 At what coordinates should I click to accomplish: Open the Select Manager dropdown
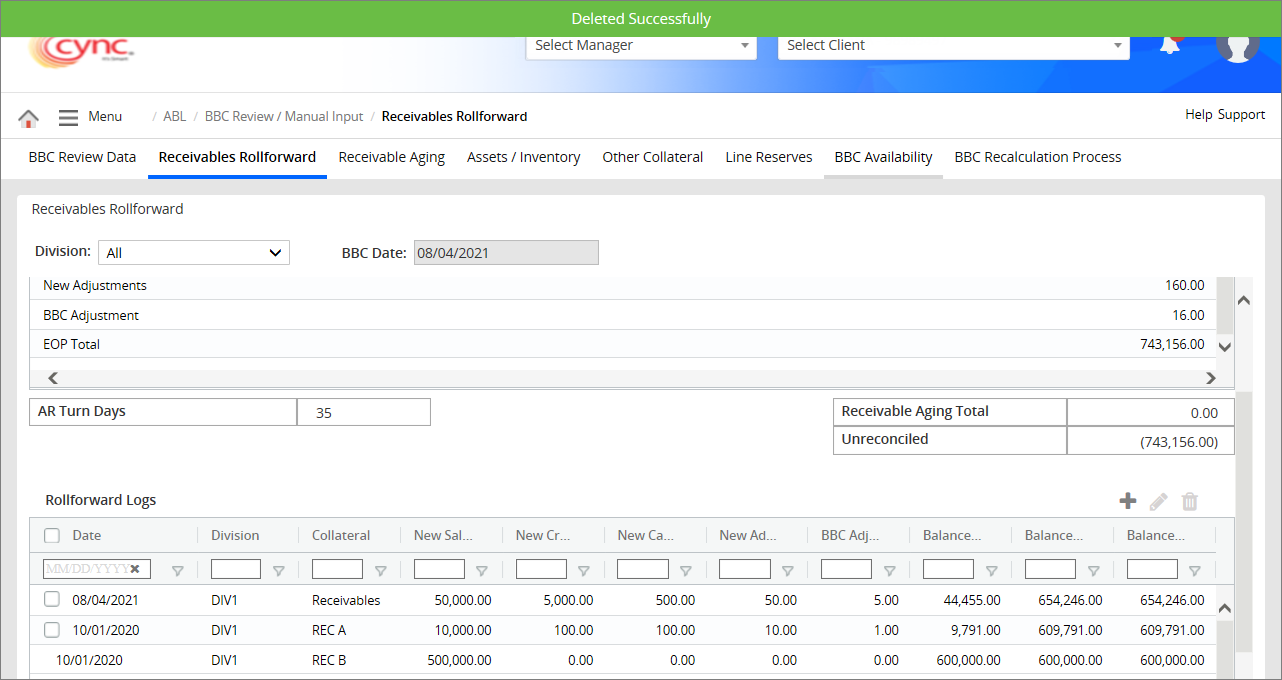pos(641,45)
